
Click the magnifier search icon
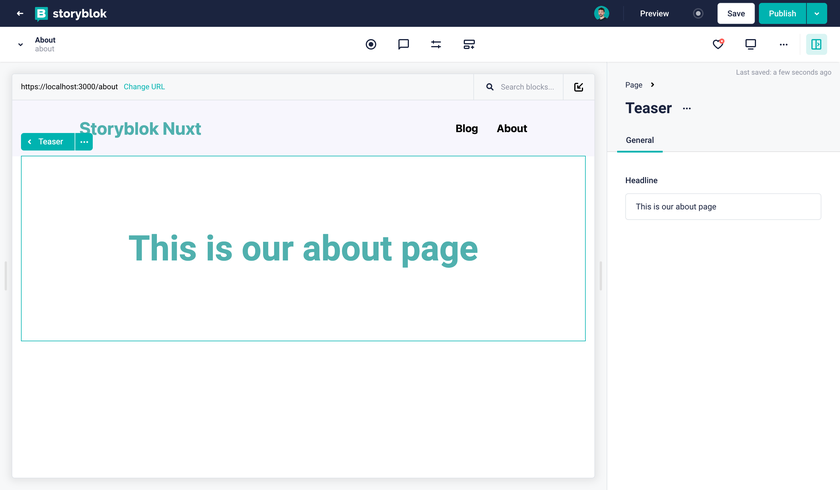click(490, 87)
